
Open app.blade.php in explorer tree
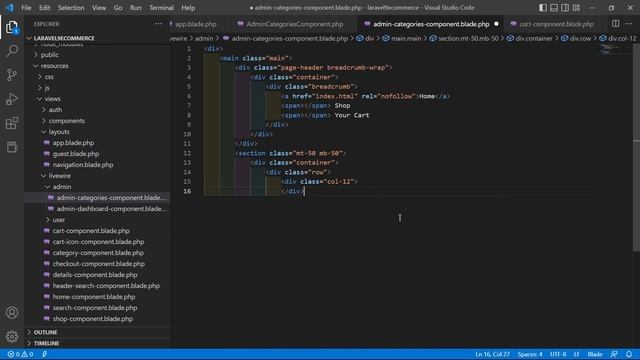pyautogui.click(x=73, y=143)
